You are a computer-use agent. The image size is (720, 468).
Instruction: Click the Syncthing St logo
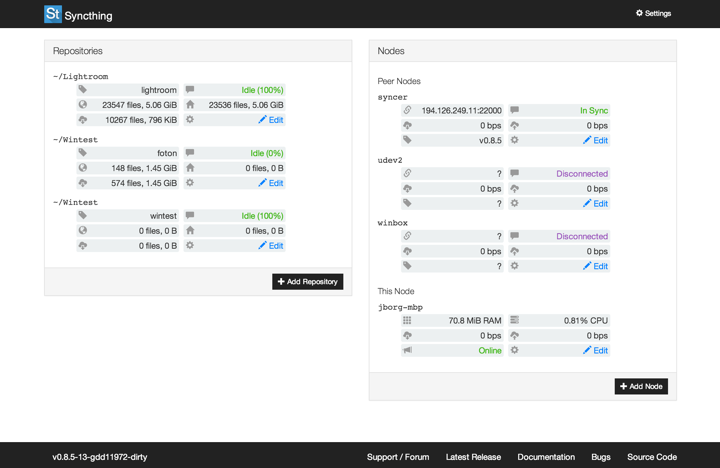(x=53, y=14)
